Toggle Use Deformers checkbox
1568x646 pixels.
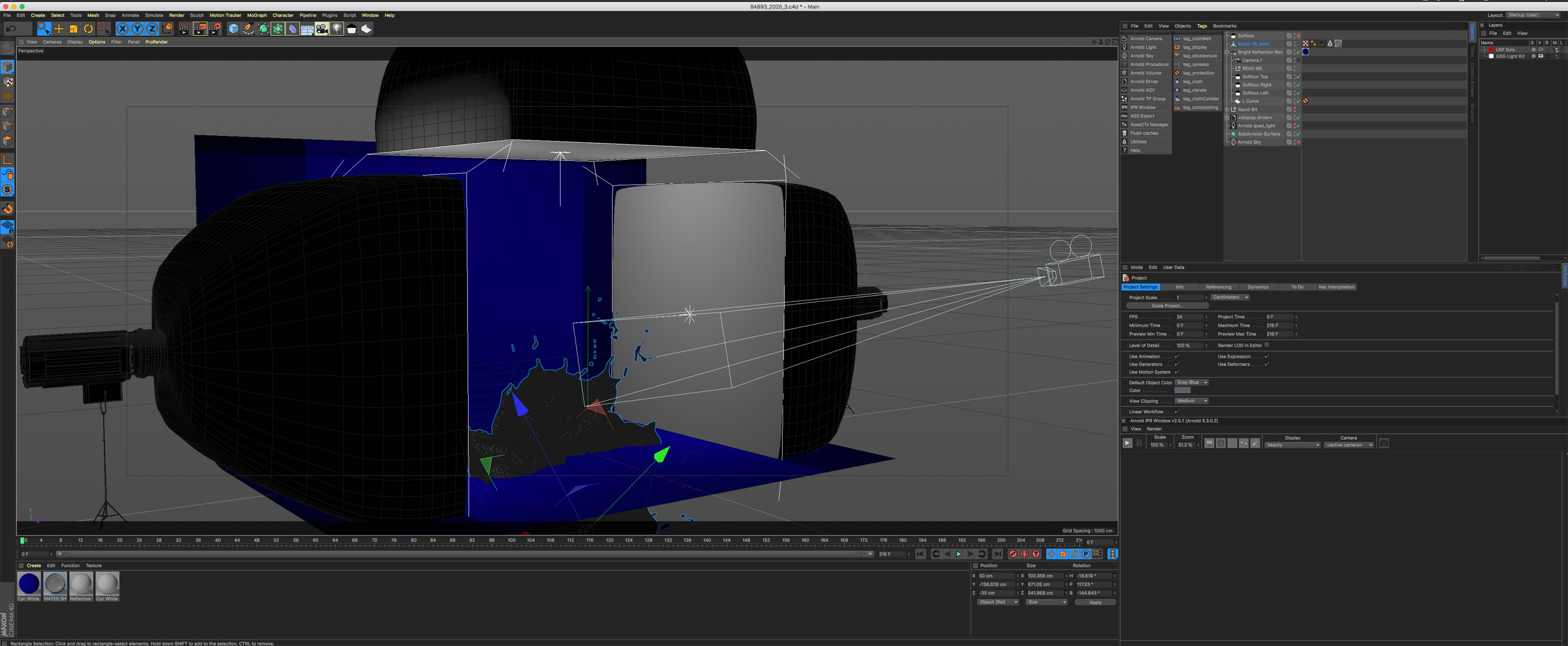(1267, 364)
